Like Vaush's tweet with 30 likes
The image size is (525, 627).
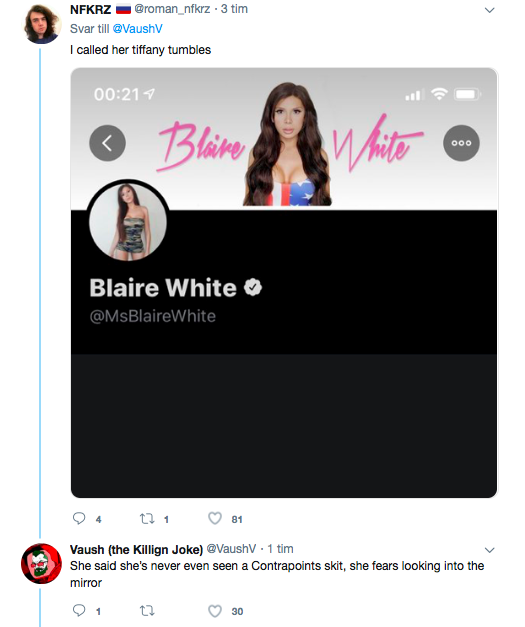coord(215,611)
